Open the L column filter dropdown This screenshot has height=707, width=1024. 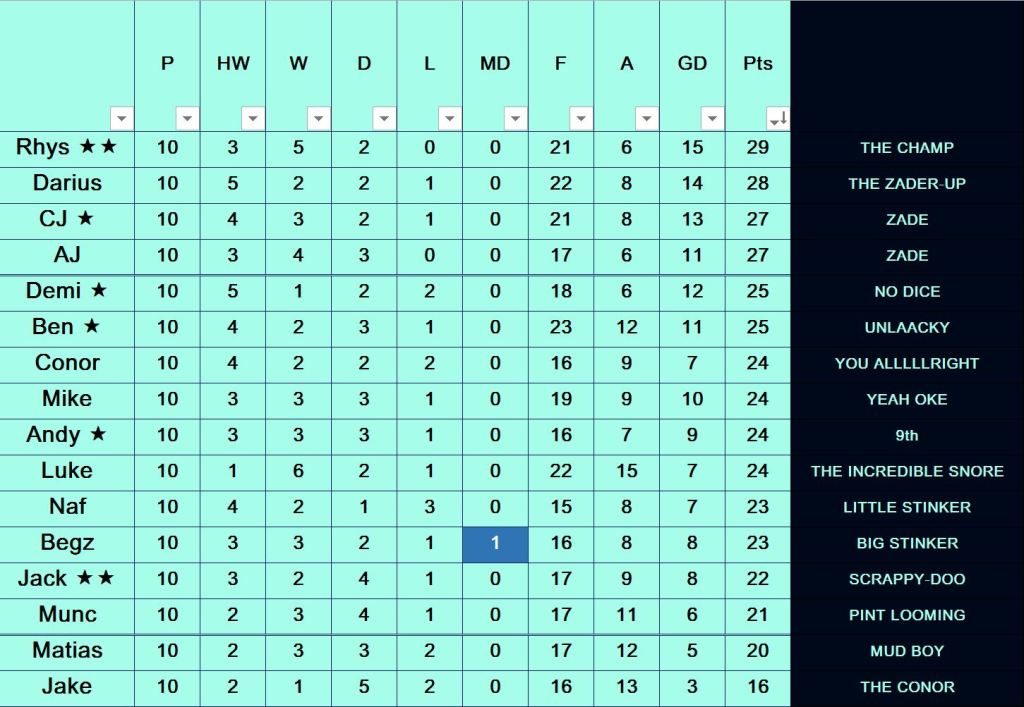(449, 119)
